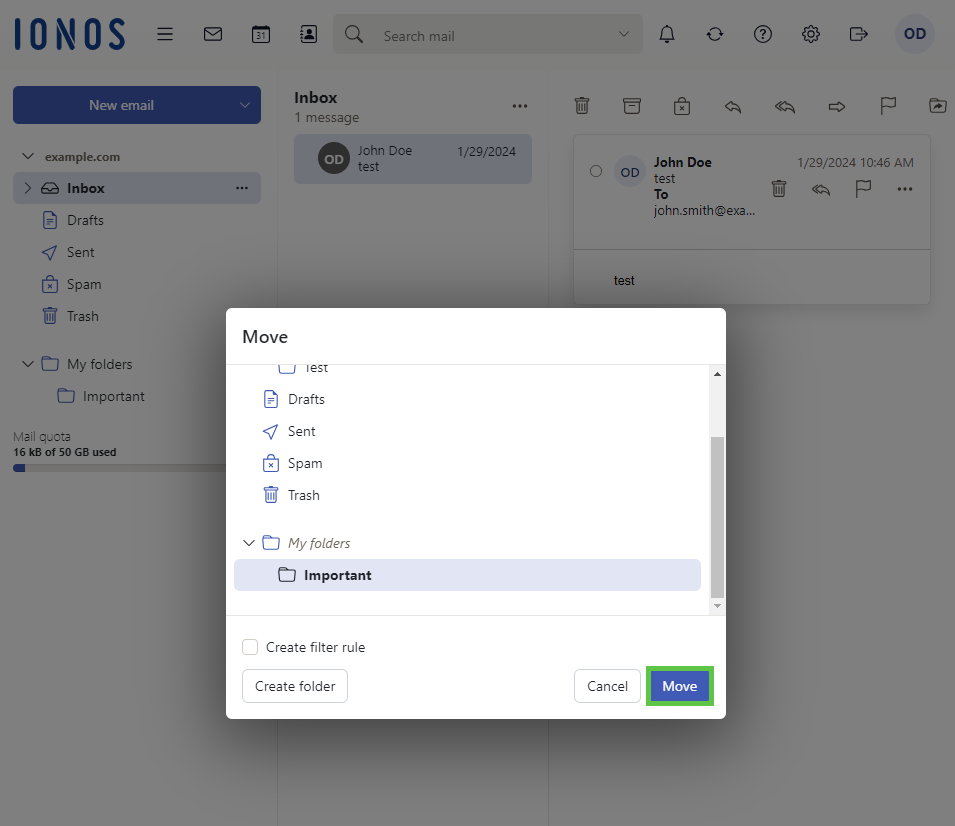Open the settings gear icon
Image resolution: width=955 pixels, height=826 pixels.
click(811, 34)
